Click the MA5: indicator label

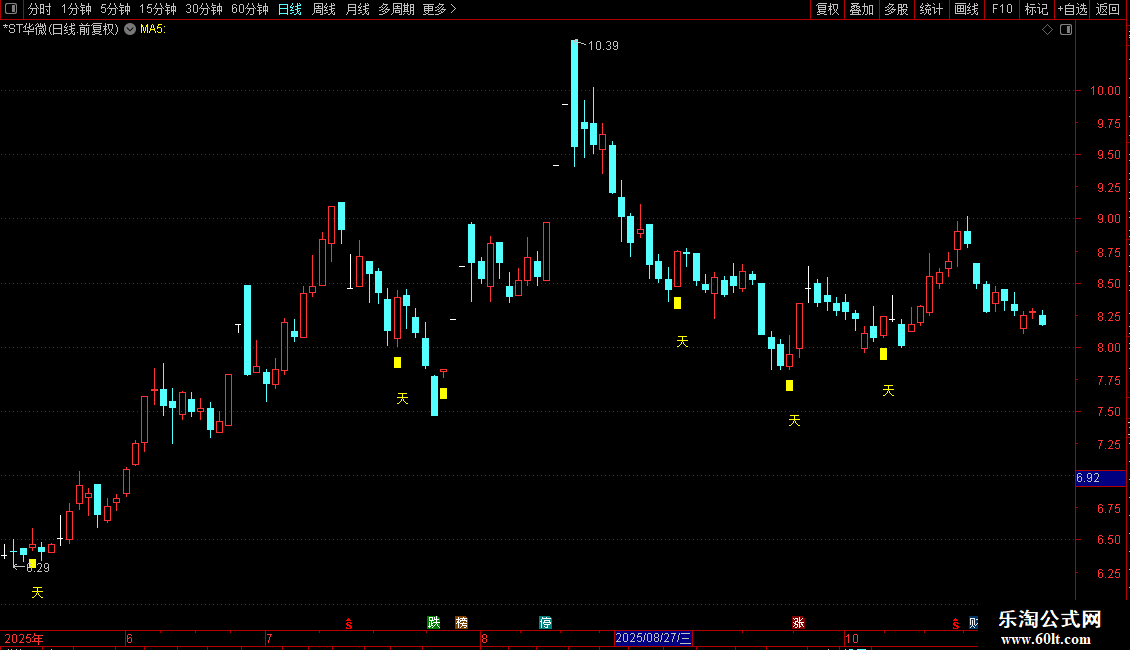[153, 30]
